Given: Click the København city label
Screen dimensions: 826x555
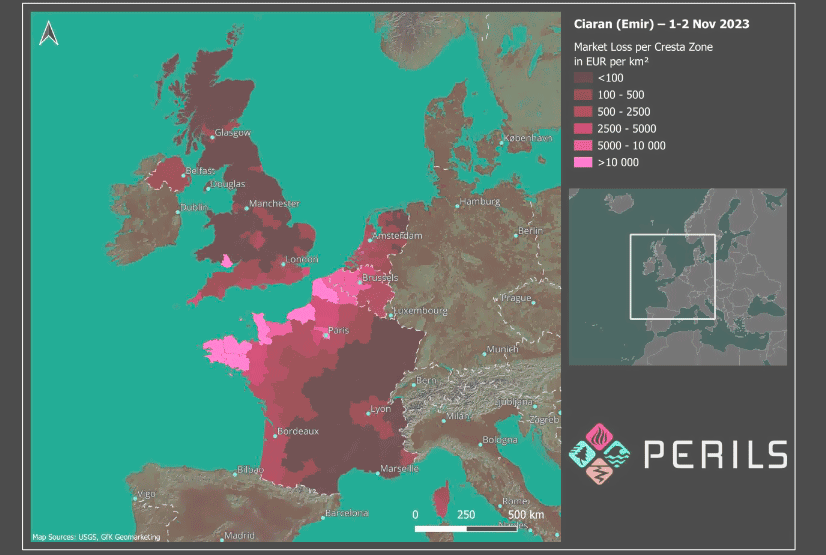Looking at the screenshot, I should tap(528, 138).
